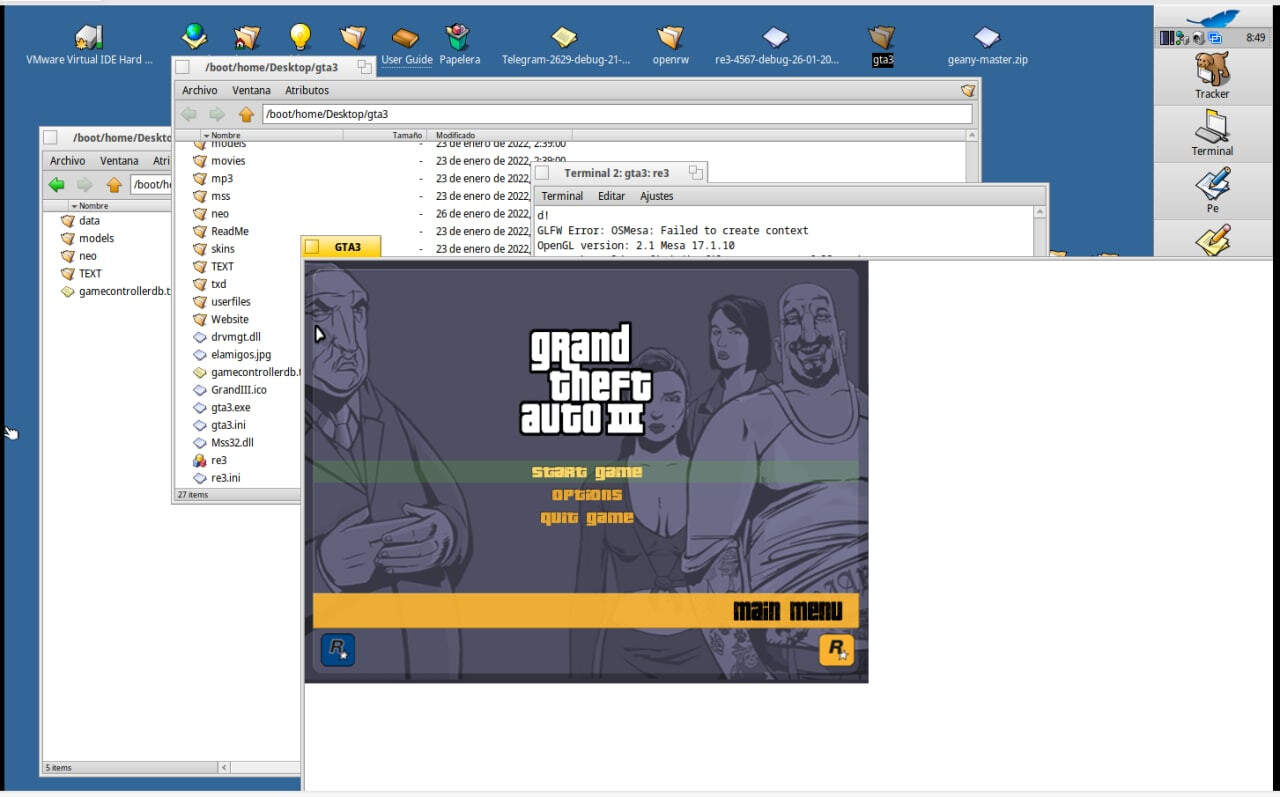Open the Editar menu in Terminal window
1280x797 pixels.
tap(611, 196)
